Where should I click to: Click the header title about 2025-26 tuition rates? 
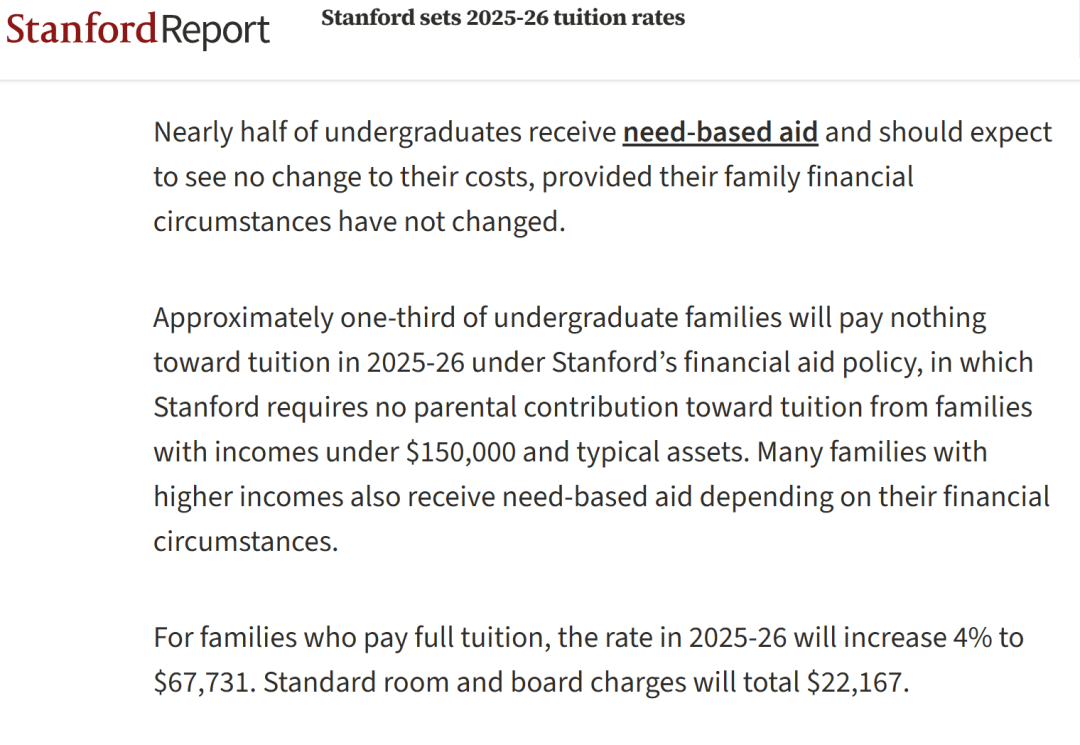point(503,17)
